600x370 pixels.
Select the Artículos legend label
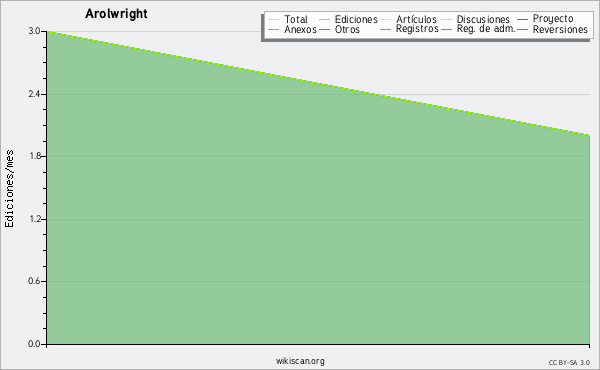[x=416, y=20]
